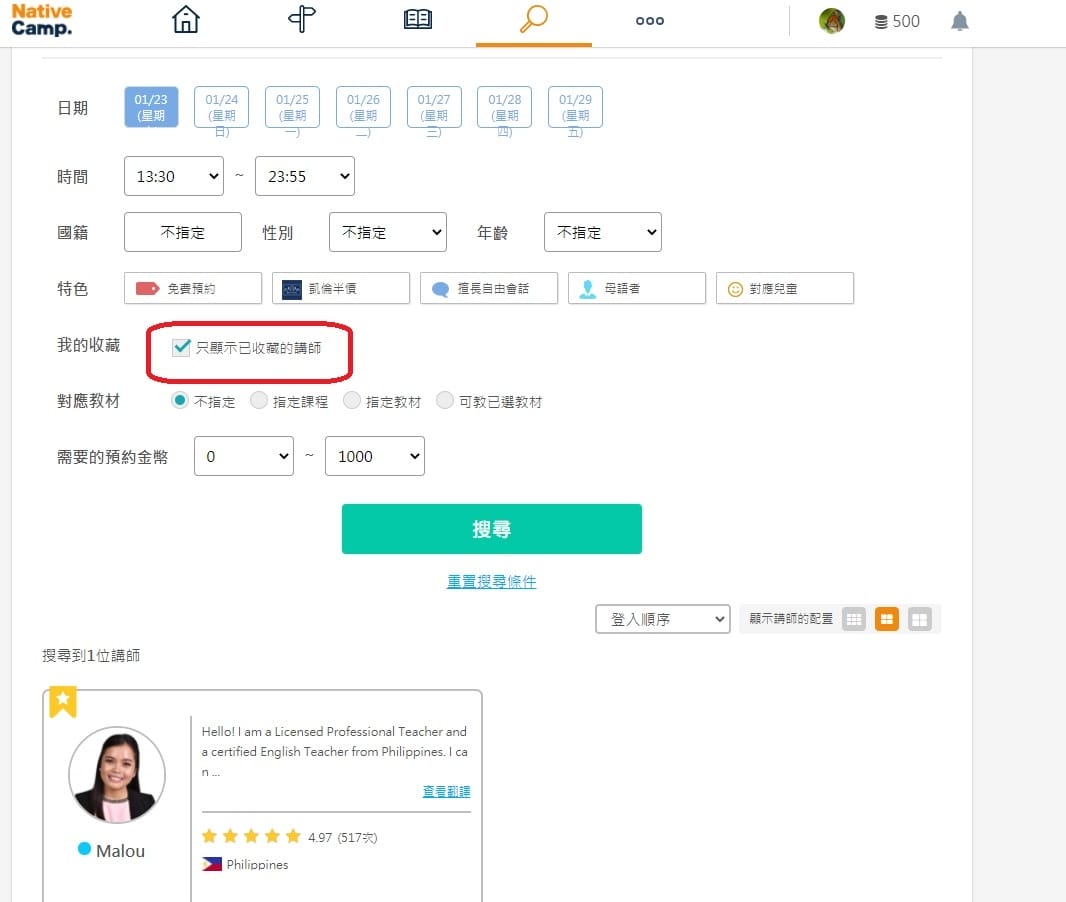Open the user avatar profile icon
This screenshot has height=902, width=1066.
pos(832,21)
